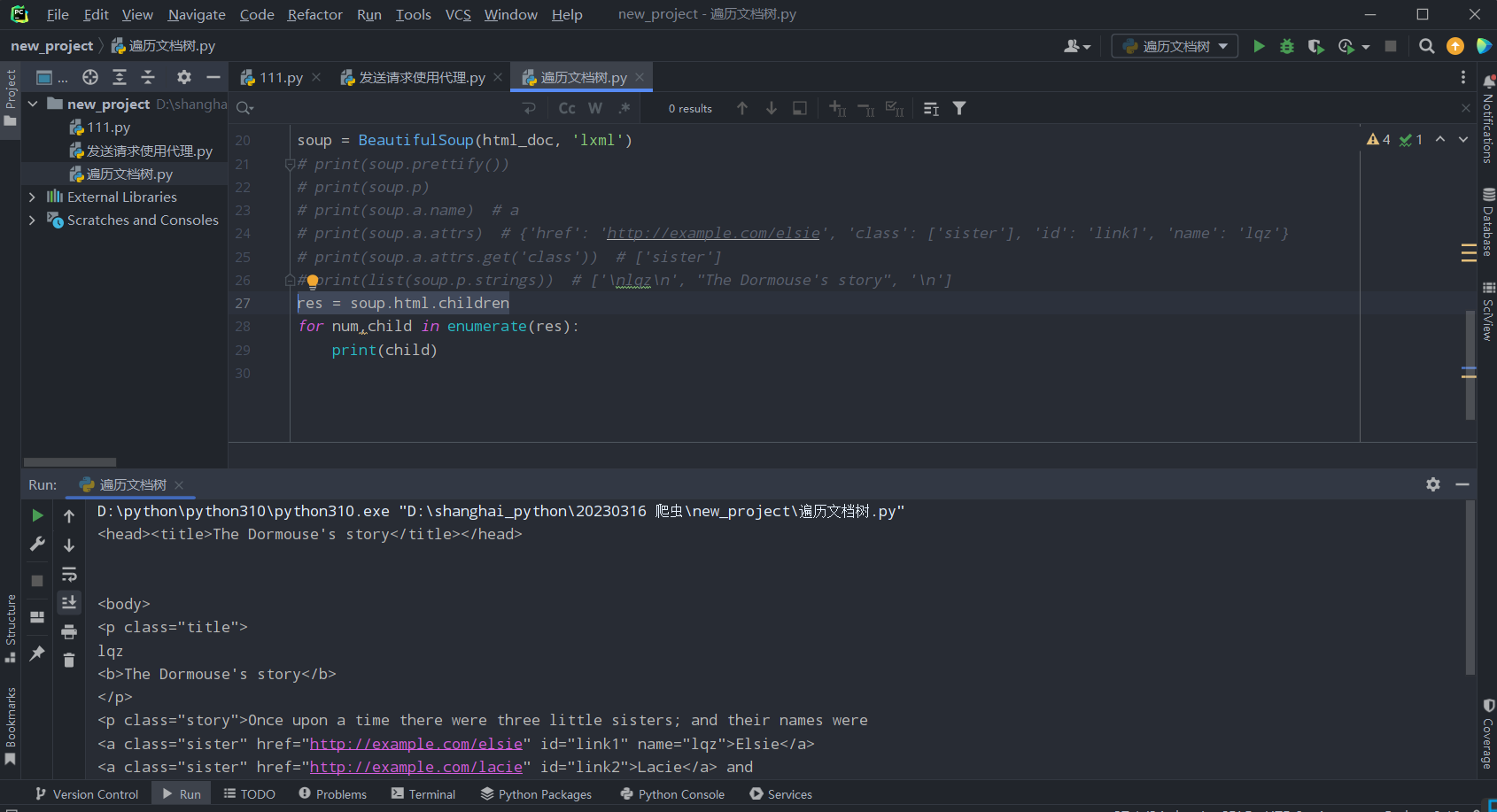Toggle whole words W in search bar

[x=595, y=108]
